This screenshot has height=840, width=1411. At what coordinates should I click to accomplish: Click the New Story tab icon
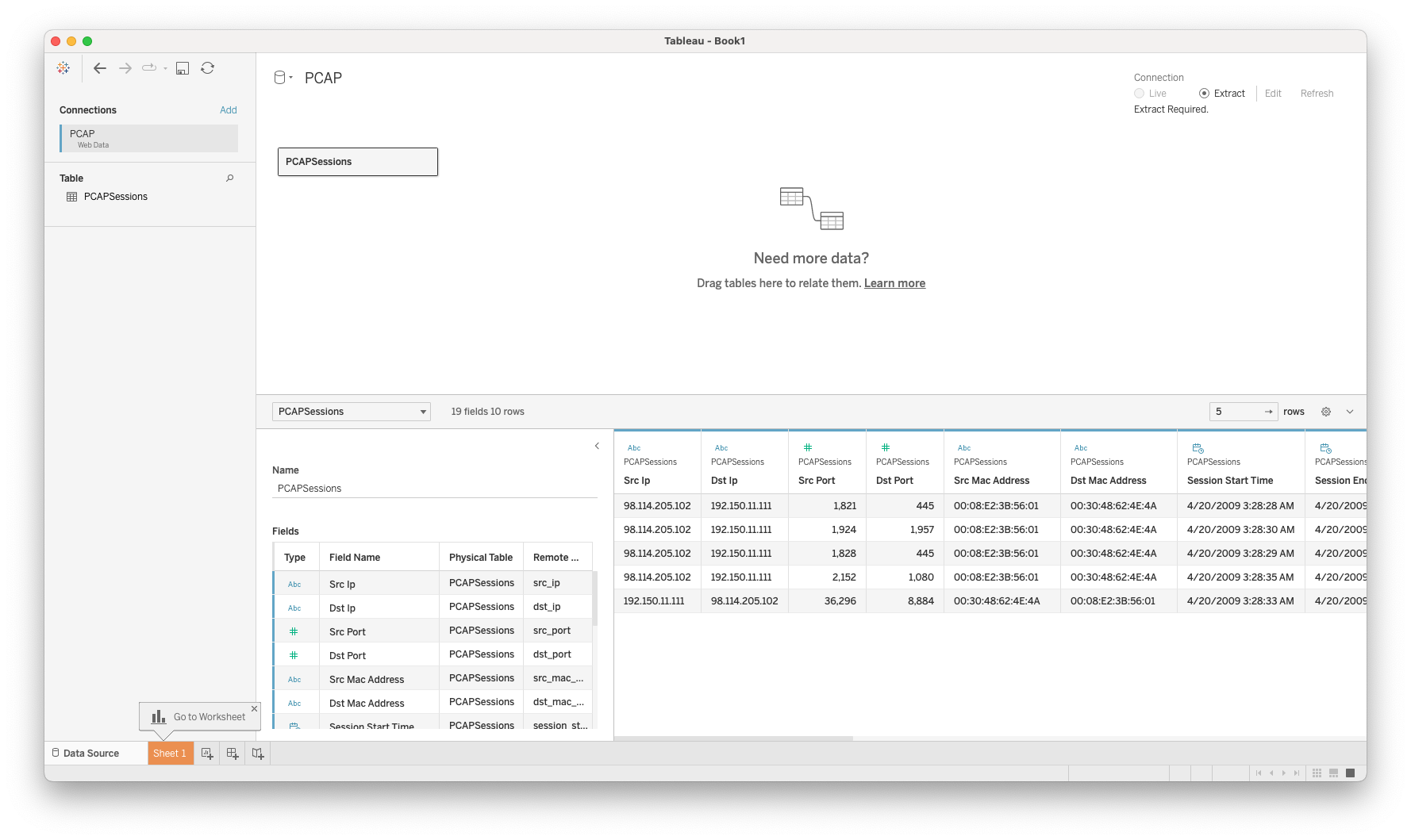(258, 754)
